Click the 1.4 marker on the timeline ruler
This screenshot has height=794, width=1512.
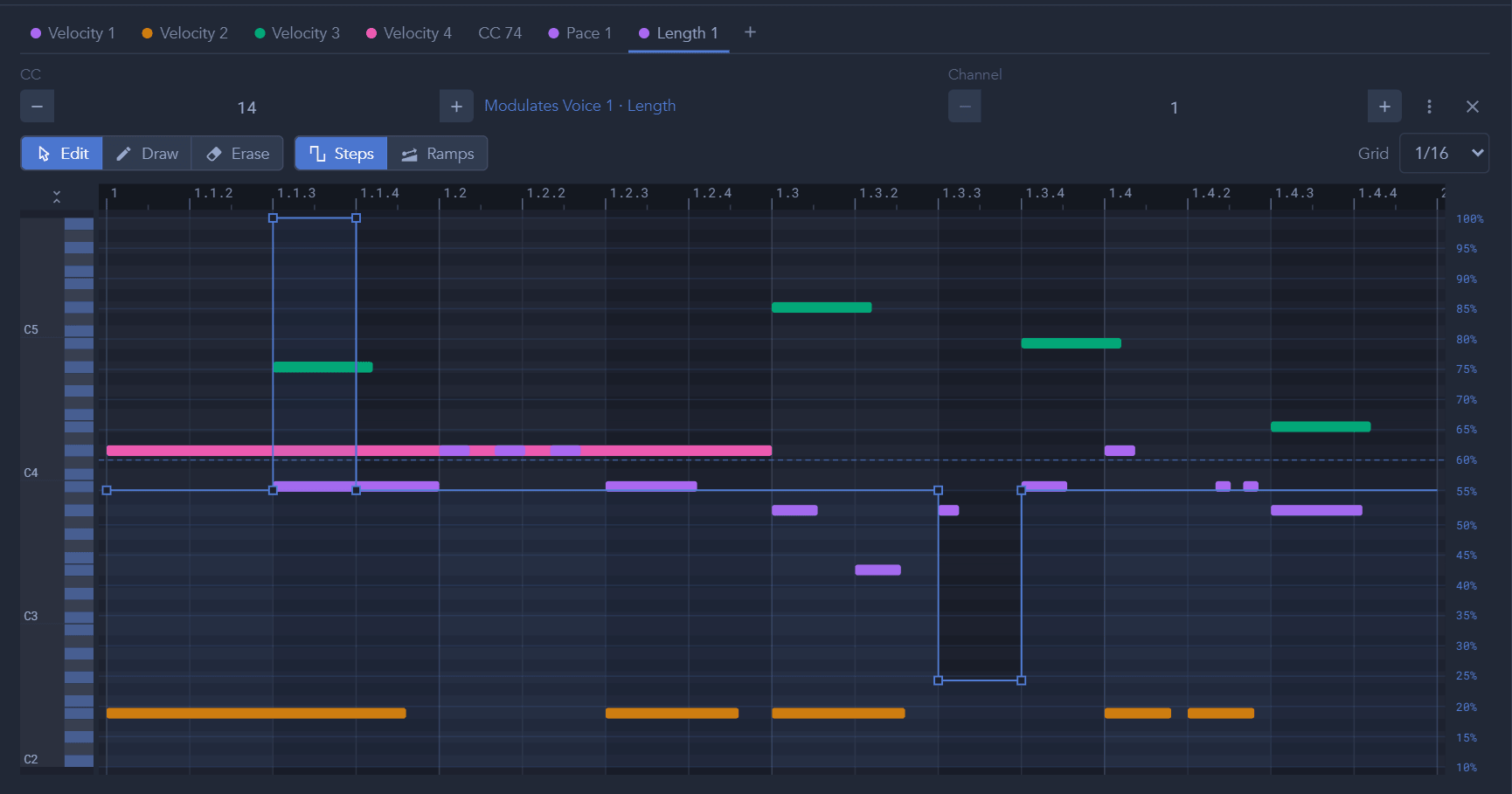tap(1120, 193)
